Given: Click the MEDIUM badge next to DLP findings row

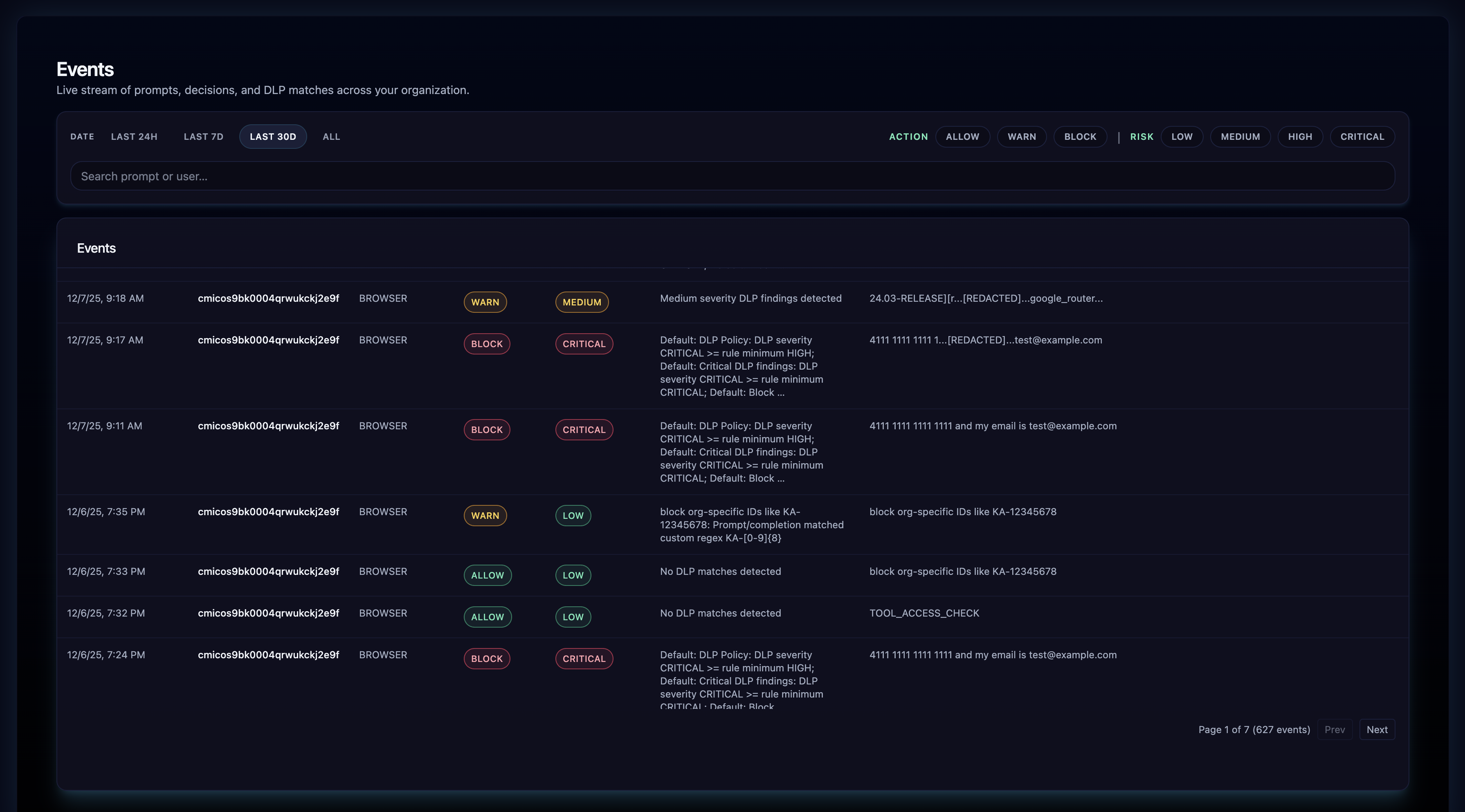Looking at the screenshot, I should 581,302.
